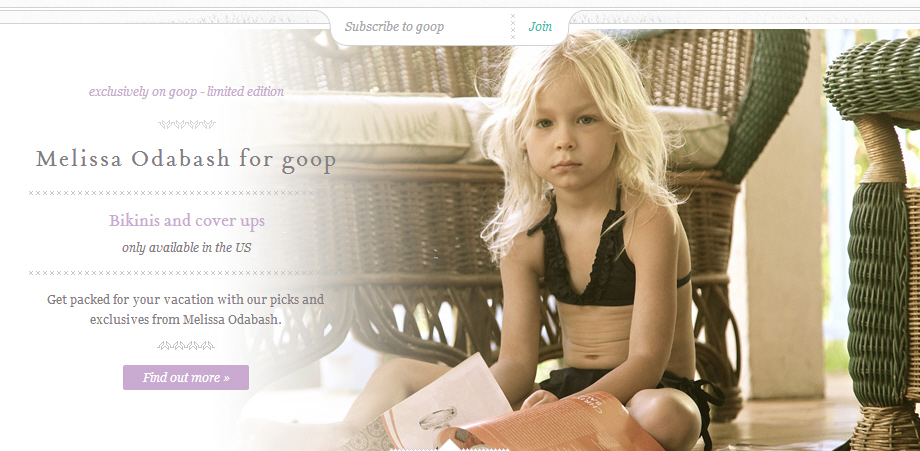
Task: Click the orange magazine cover in the photo
Action: [563, 422]
